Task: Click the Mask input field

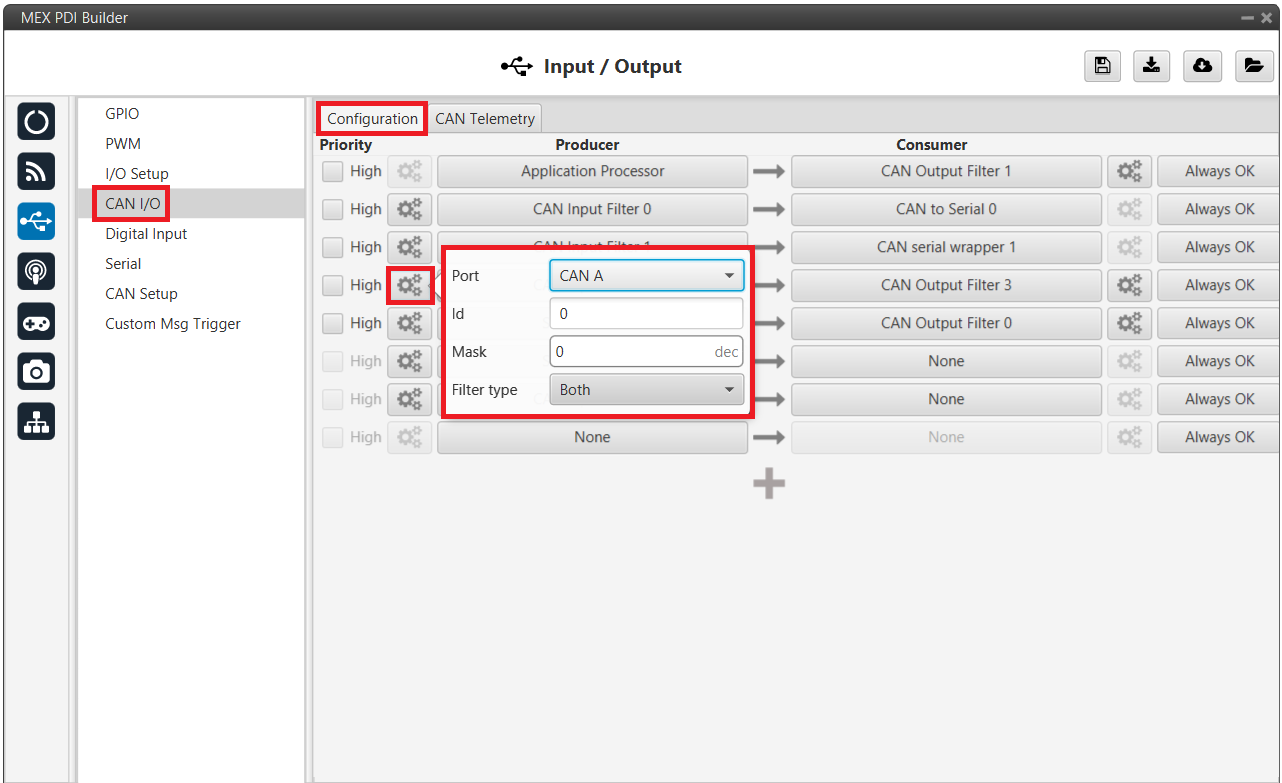Action: 632,352
